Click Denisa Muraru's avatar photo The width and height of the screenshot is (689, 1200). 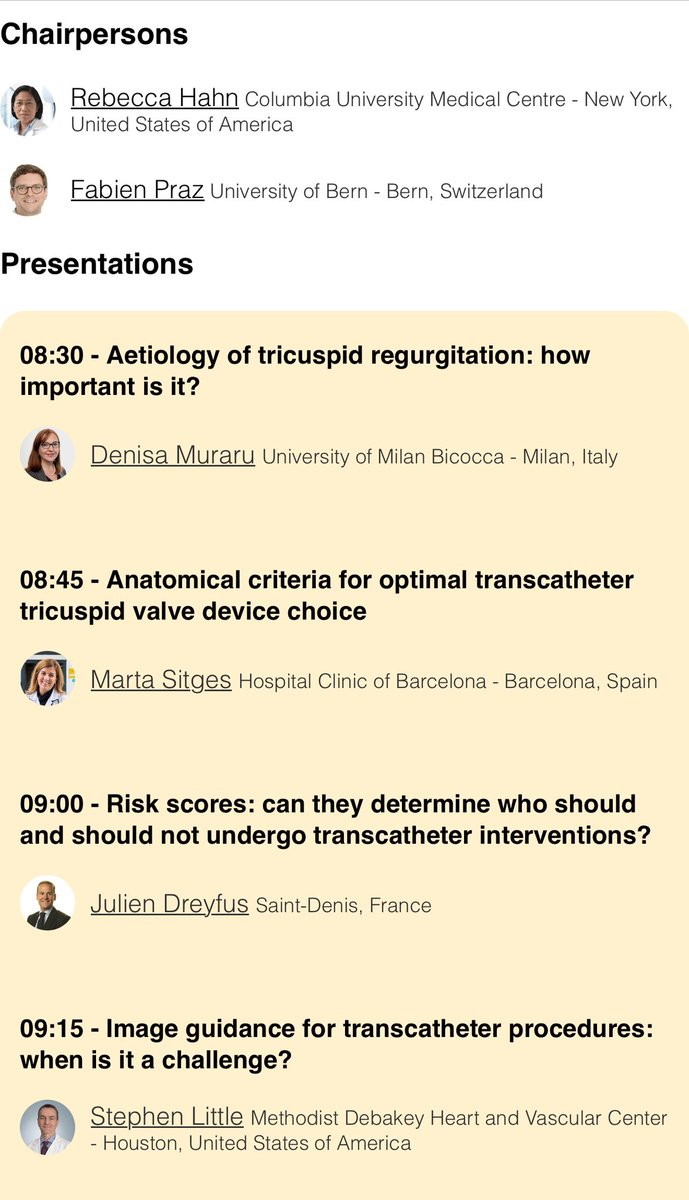point(47,455)
